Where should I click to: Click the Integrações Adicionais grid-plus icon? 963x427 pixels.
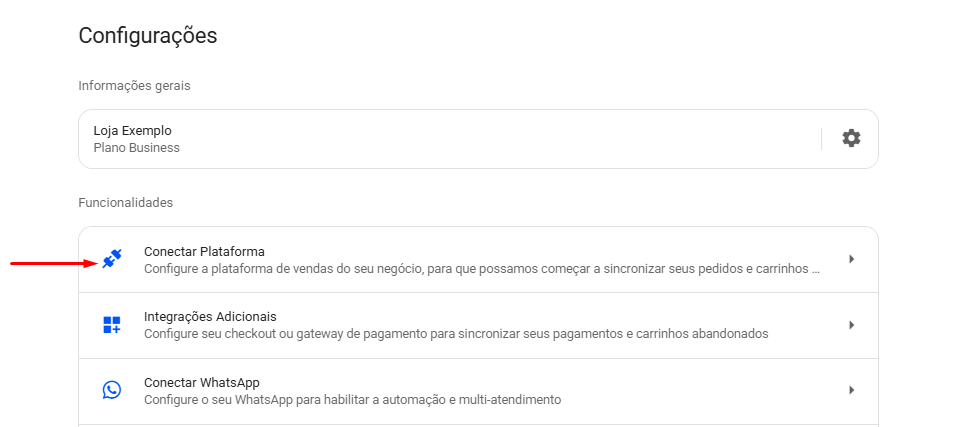coord(112,324)
